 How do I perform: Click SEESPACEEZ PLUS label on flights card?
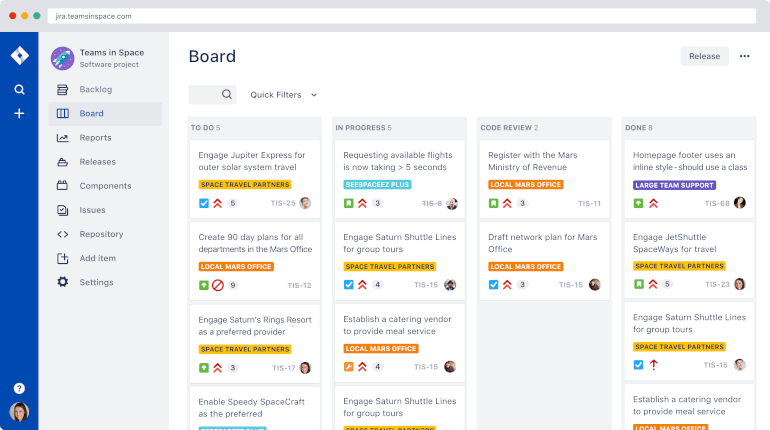click(x=377, y=185)
